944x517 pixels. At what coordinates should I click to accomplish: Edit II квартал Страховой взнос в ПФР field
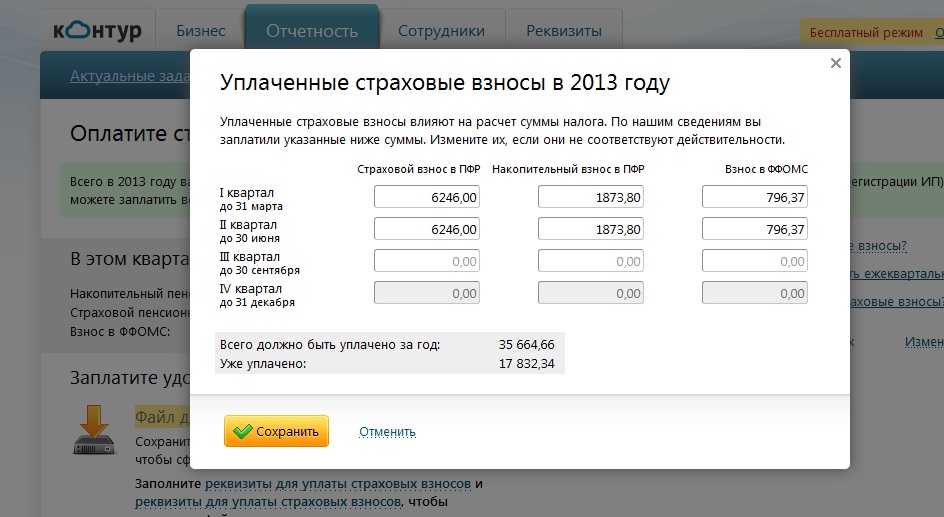pyautogui.click(x=426, y=230)
